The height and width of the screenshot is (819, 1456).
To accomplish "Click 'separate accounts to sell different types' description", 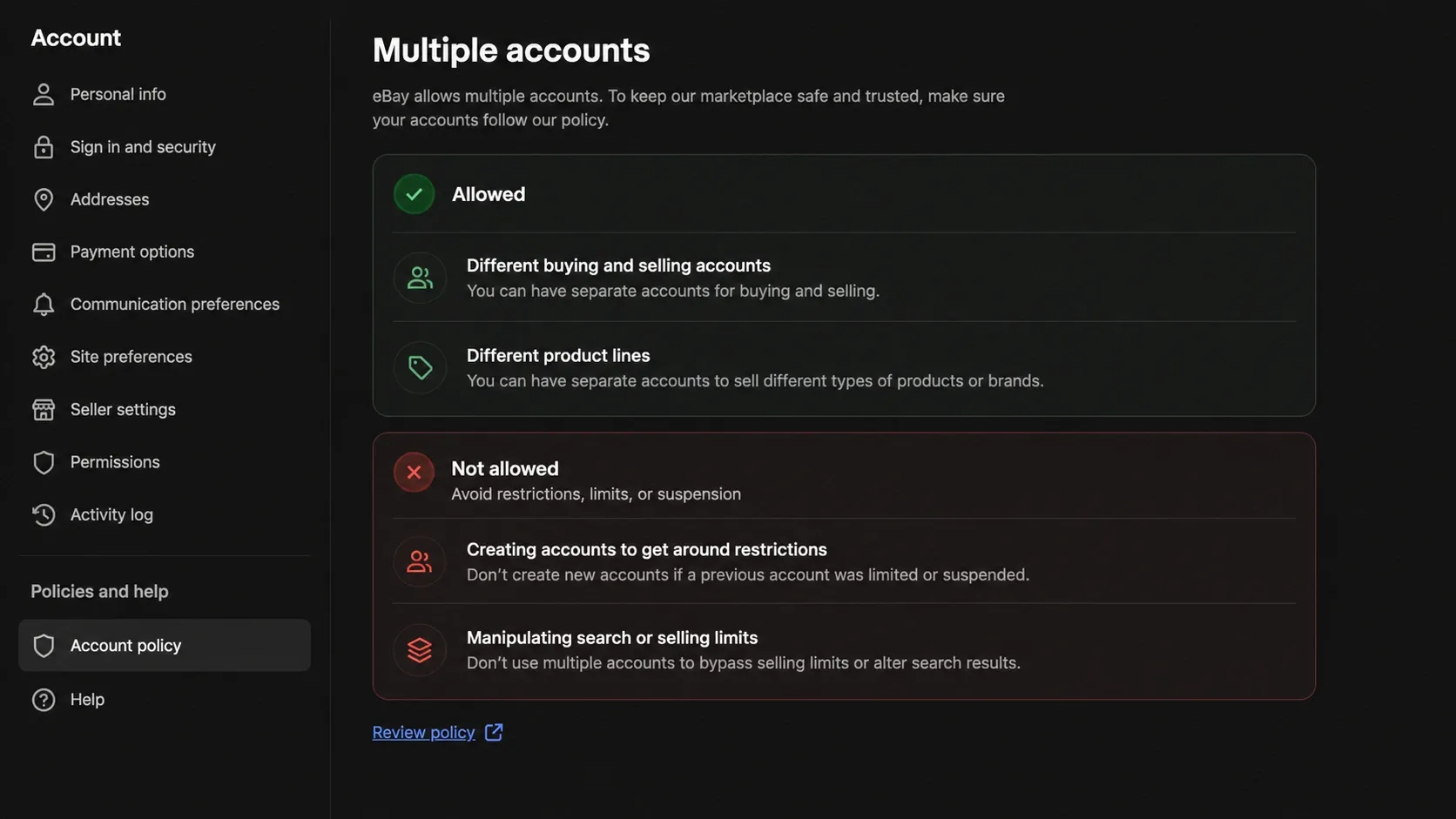I will 755,380.
